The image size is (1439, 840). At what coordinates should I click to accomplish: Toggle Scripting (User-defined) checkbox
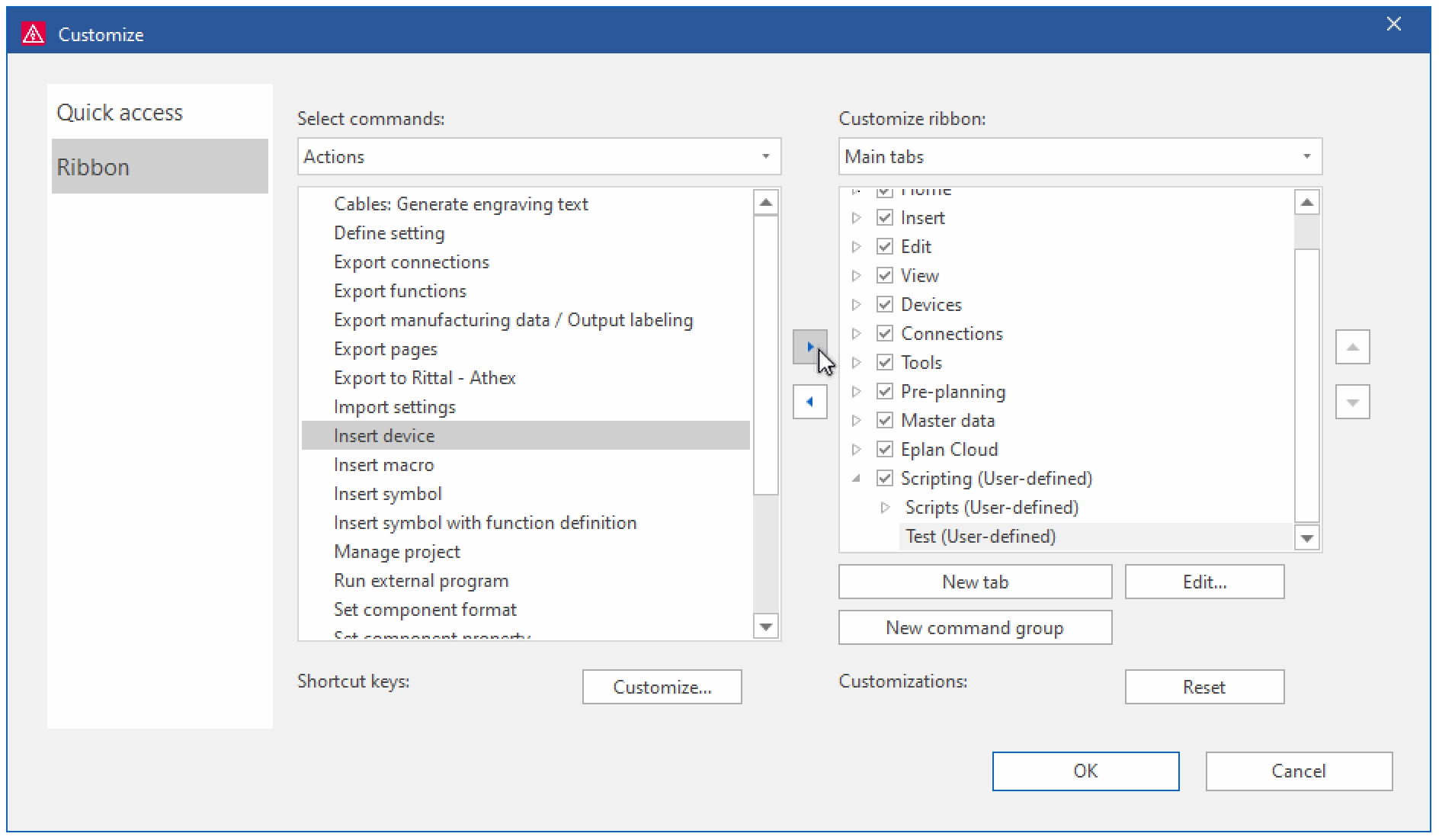coord(884,478)
